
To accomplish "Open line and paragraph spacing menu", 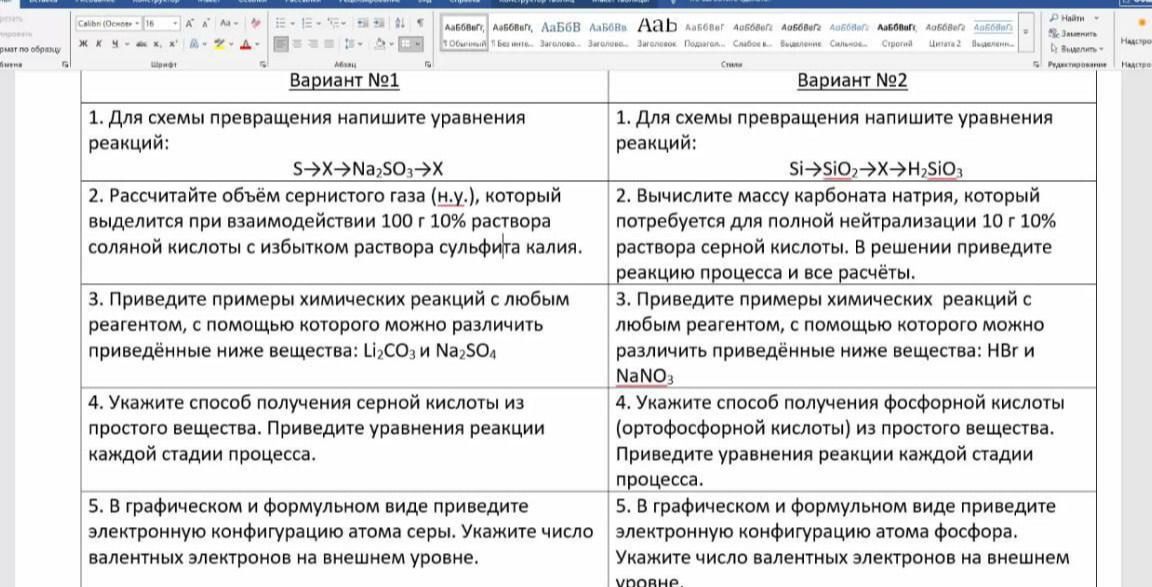I will pos(353,44).
